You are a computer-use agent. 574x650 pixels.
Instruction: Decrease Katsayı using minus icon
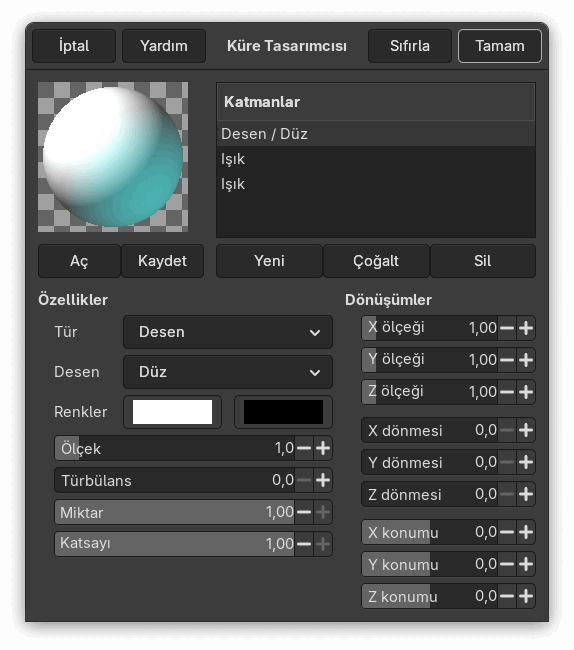point(304,544)
